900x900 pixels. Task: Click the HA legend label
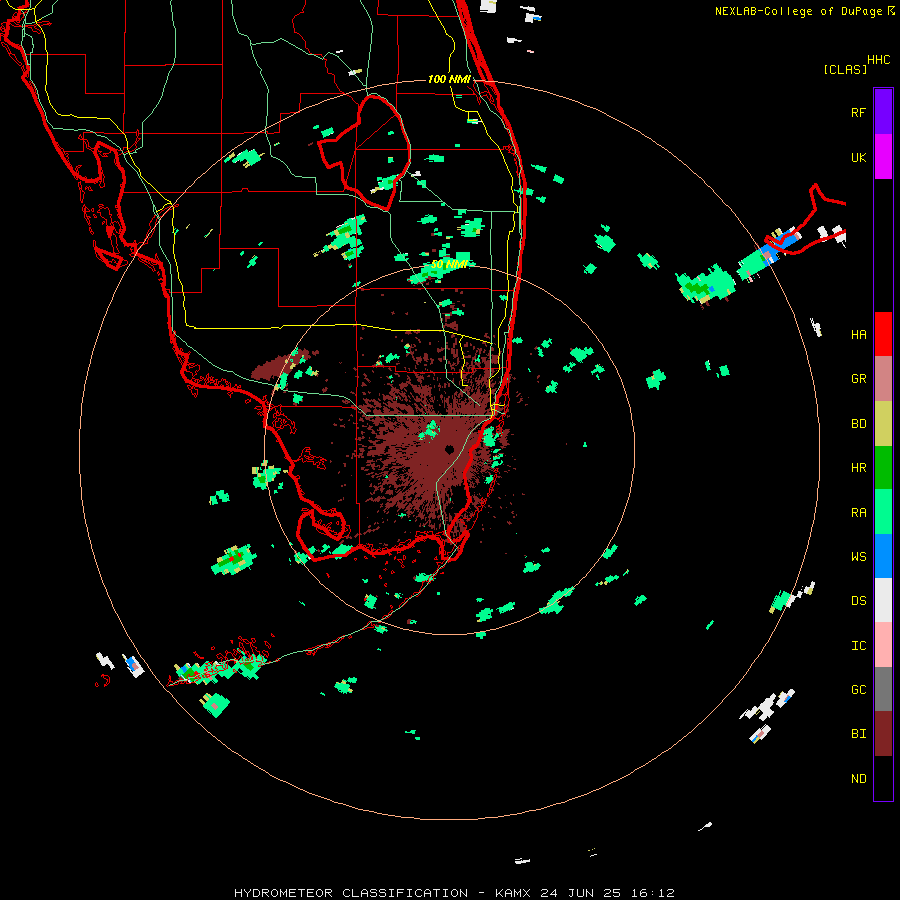(858, 335)
